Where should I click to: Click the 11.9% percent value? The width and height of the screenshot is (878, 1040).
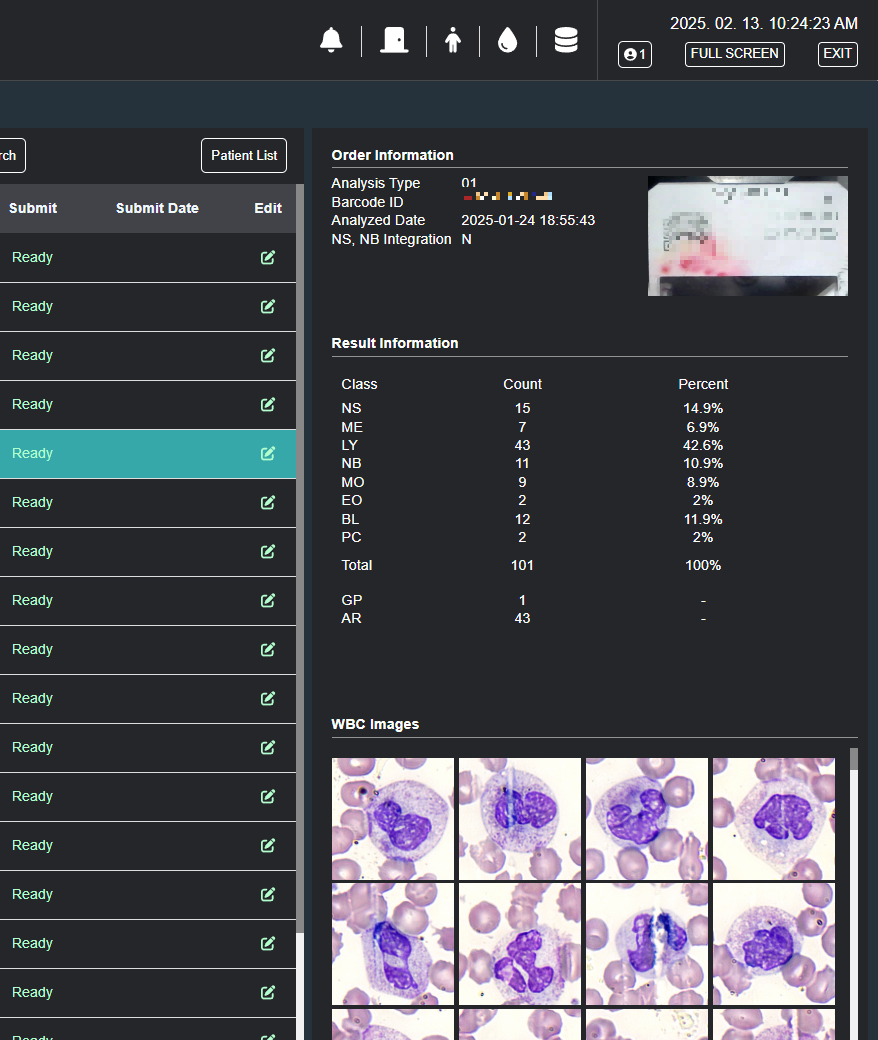[x=703, y=519]
